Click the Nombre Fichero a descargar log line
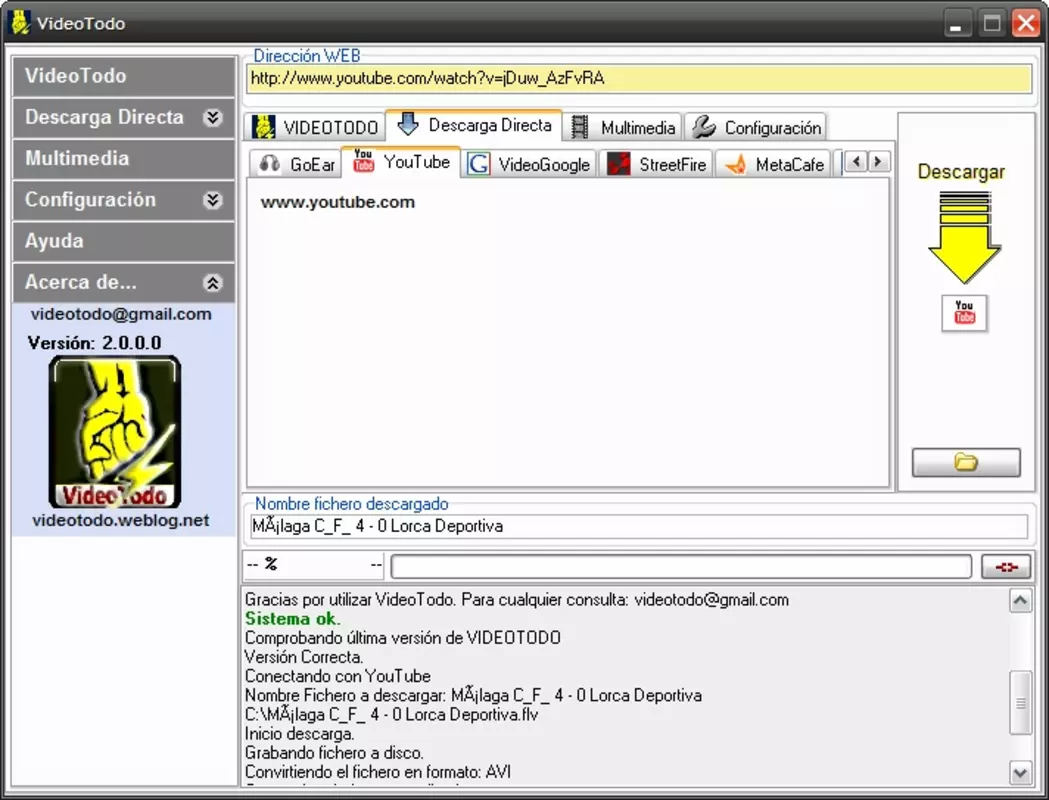 [x=473, y=696]
